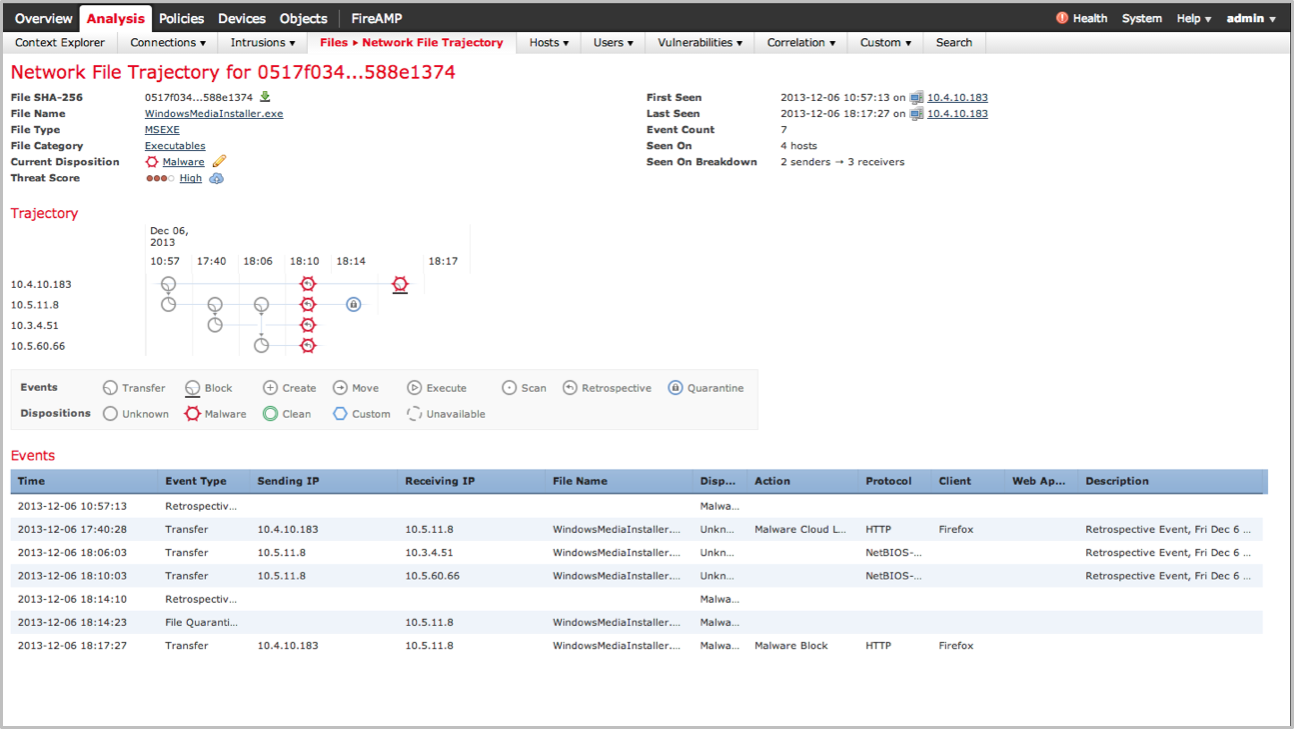The image size is (1294, 729).
Task: Click the host icon next to First Seen IP
Action: [917, 98]
